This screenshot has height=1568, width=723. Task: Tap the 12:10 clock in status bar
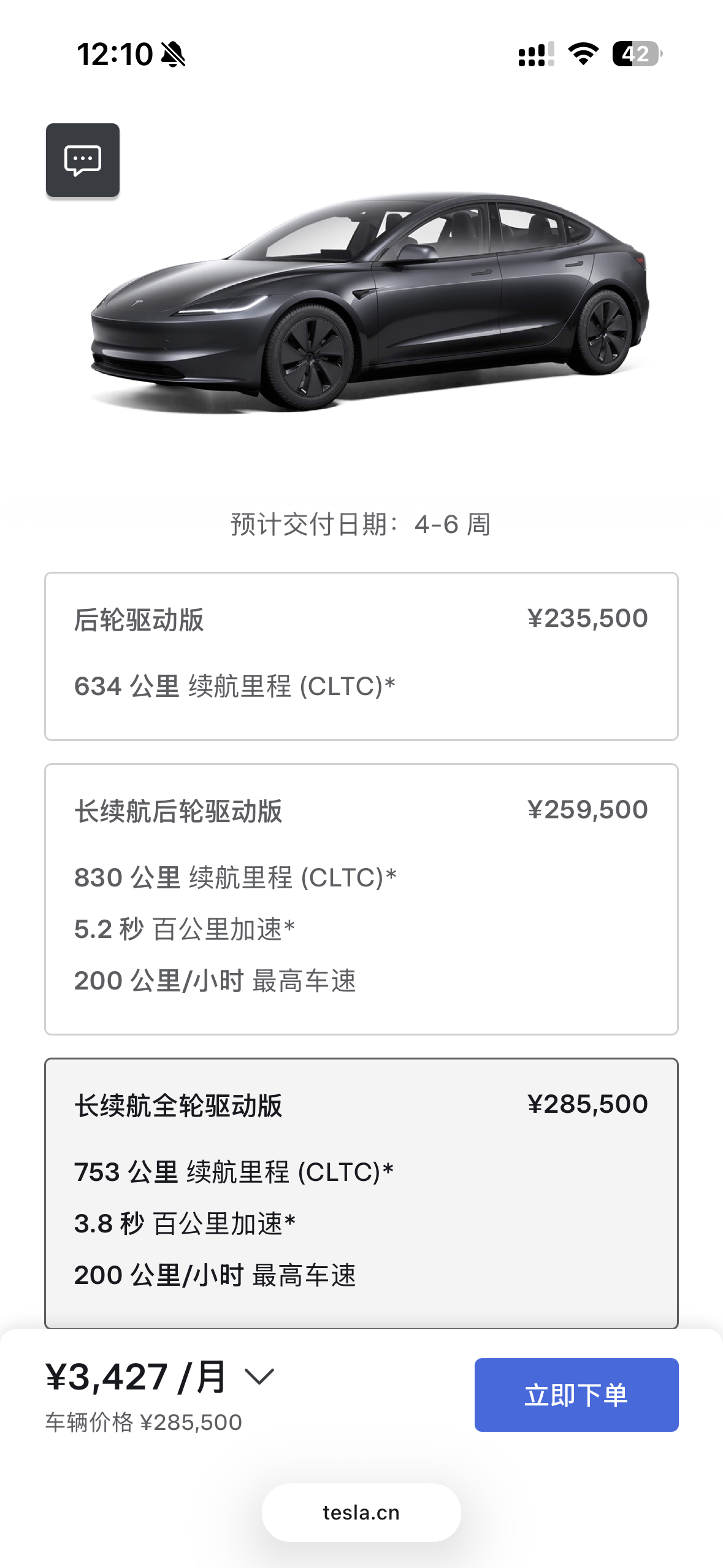(115, 54)
